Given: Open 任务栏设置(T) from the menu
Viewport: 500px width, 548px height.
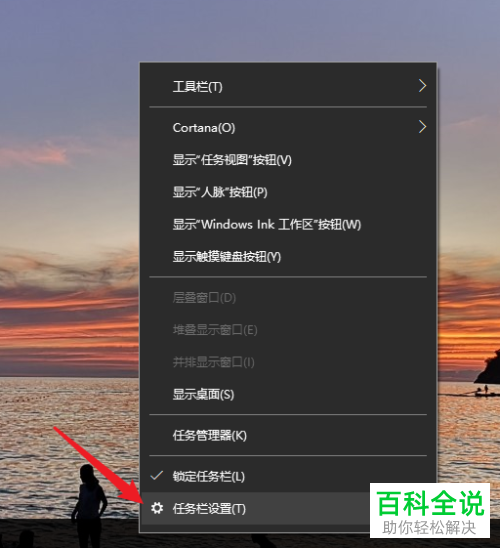Looking at the screenshot, I should click(x=255, y=509).
